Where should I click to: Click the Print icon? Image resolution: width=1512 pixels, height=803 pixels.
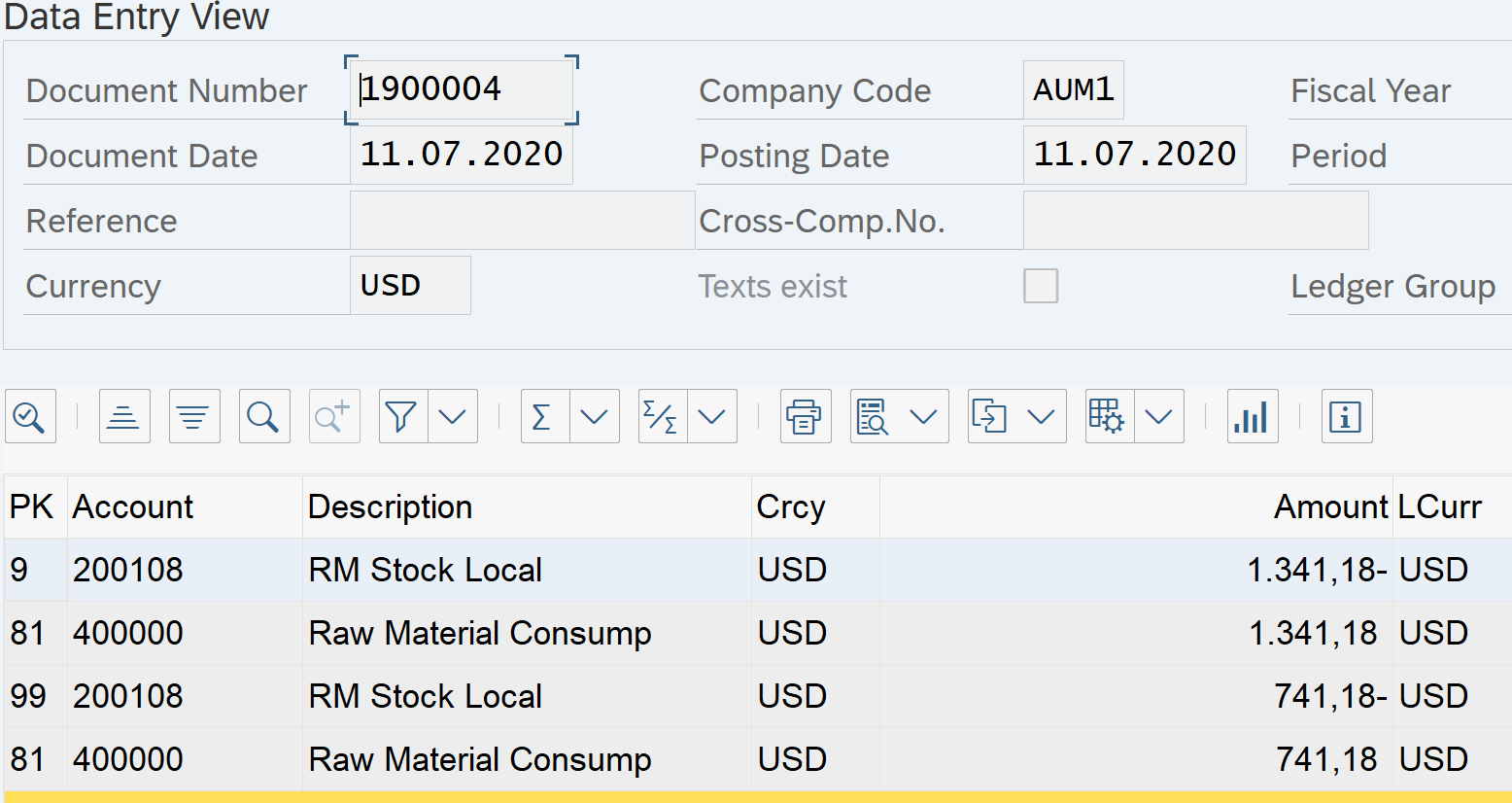[x=805, y=417]
